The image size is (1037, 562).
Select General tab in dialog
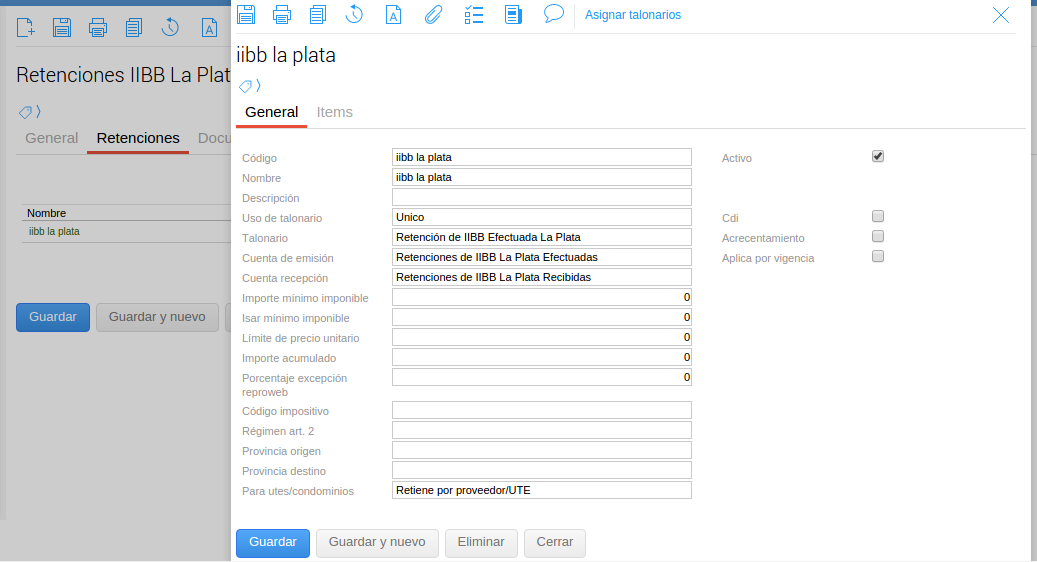pos(272,112)
